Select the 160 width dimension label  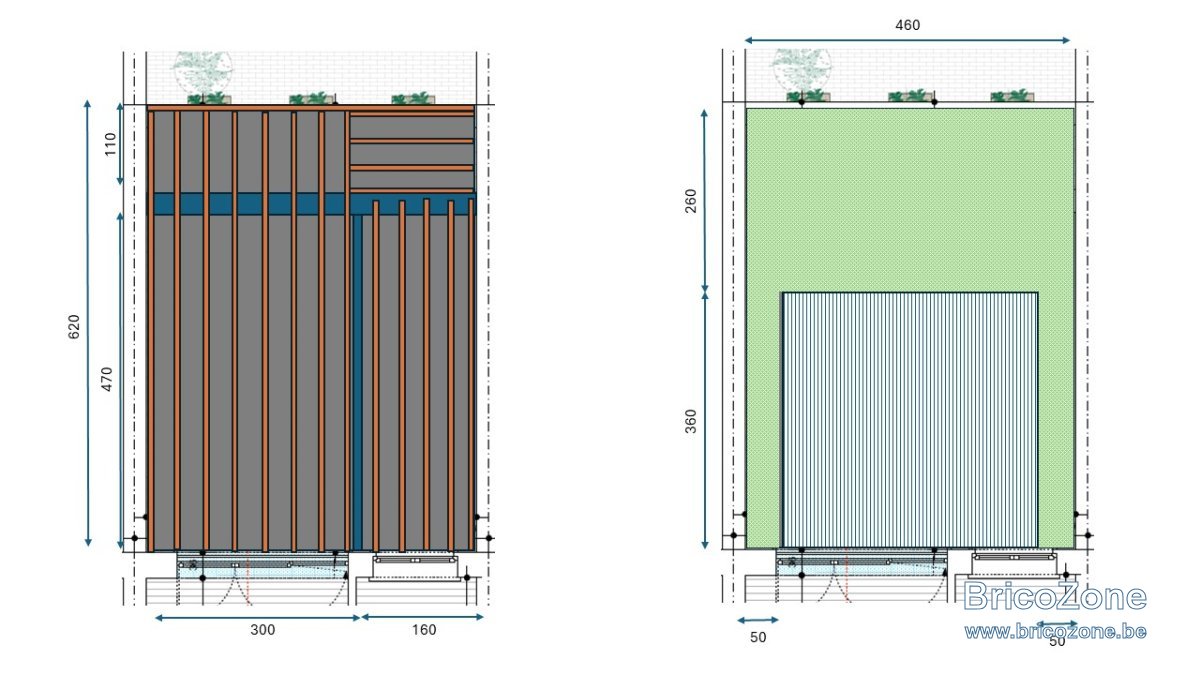(423, 630)
